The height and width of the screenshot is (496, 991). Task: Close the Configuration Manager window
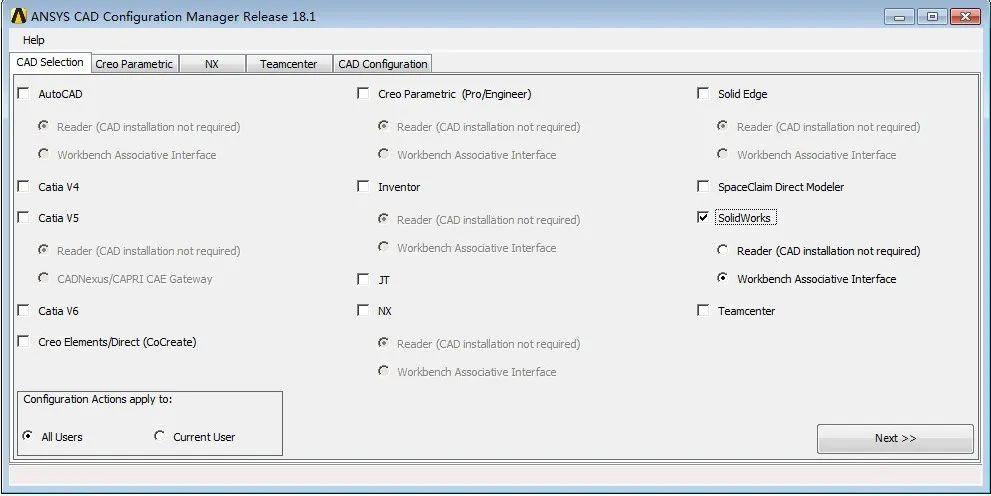click(x=965, y=16)
